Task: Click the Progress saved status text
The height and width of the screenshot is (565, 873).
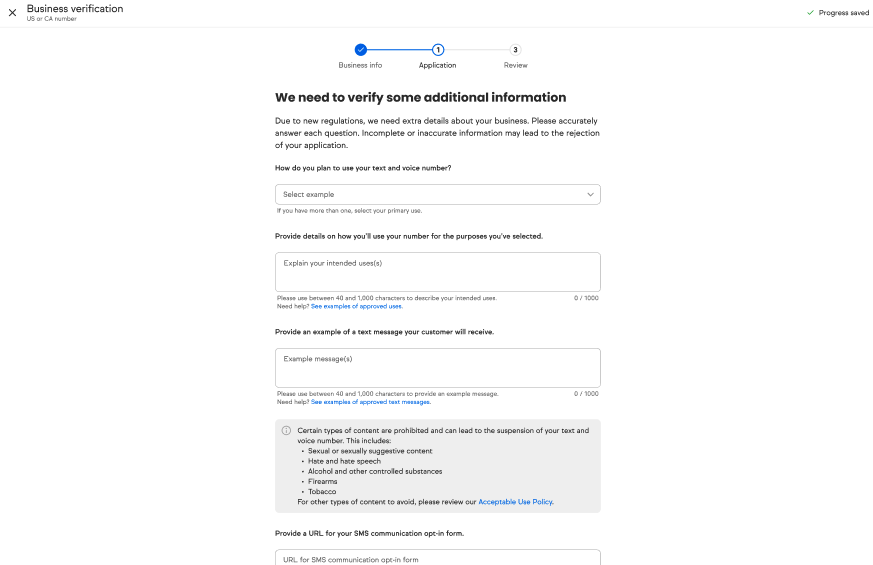Action: coord(843,13)
